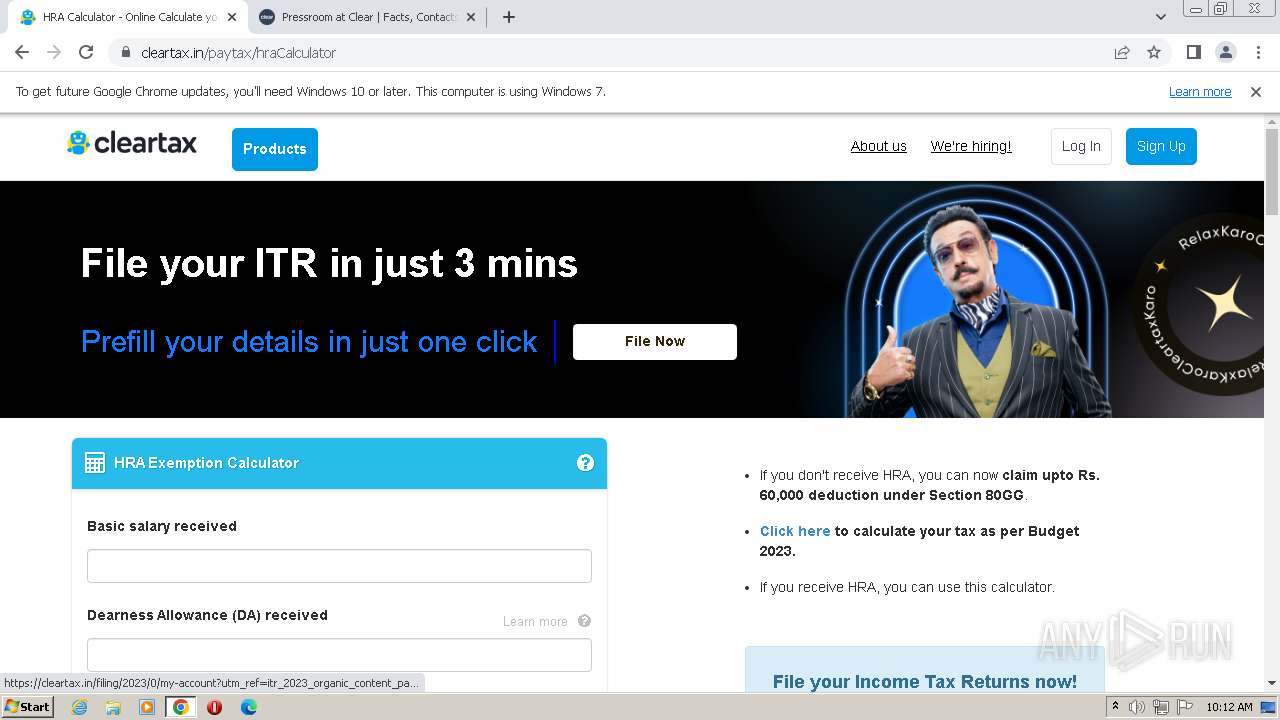Open the Products menu
The height and width of the screenshot is (720, 1280).
(x=275, y=149)
